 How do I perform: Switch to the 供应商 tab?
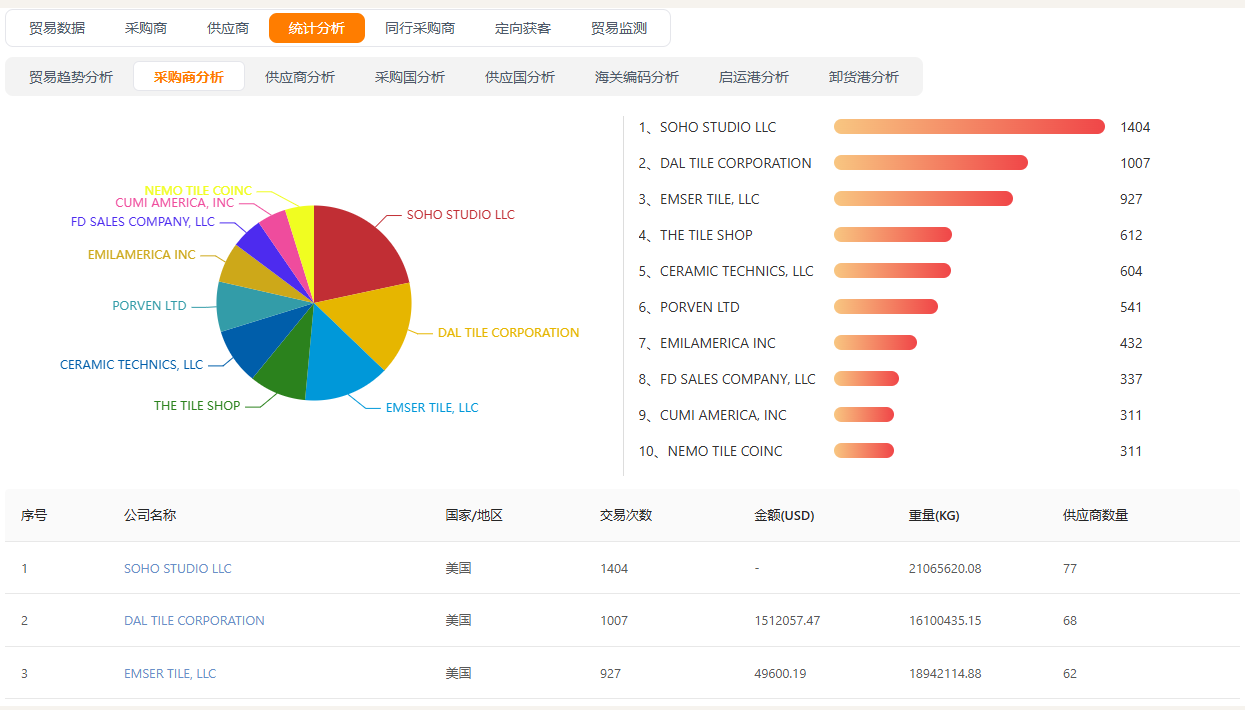(x=228, y=28)
